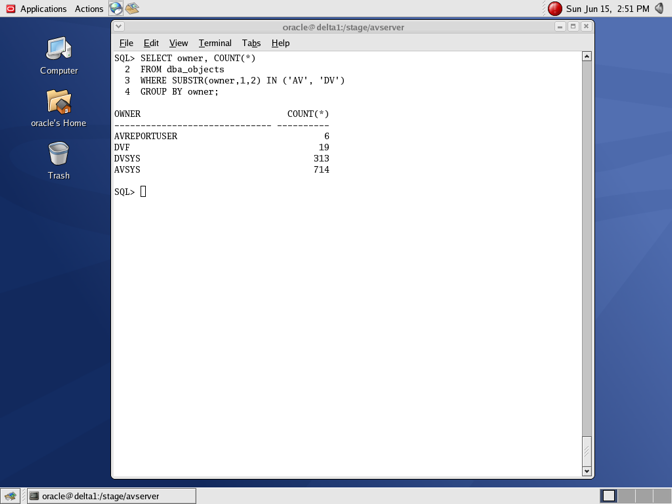The height and width of the screenshot is (504, 672).
Task: Click the clock showing Sun Jun 15
Action: (x=607, y=9)
